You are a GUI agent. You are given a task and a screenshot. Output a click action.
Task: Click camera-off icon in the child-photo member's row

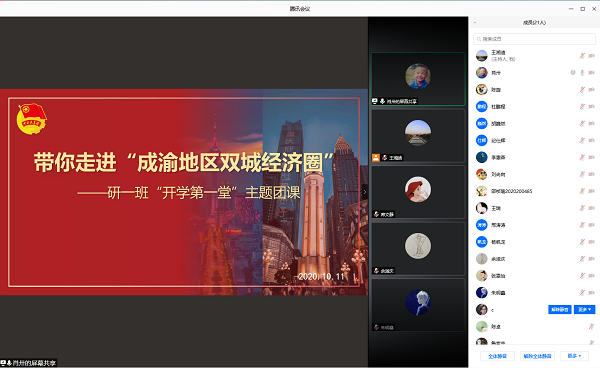(x=592, y=73)
